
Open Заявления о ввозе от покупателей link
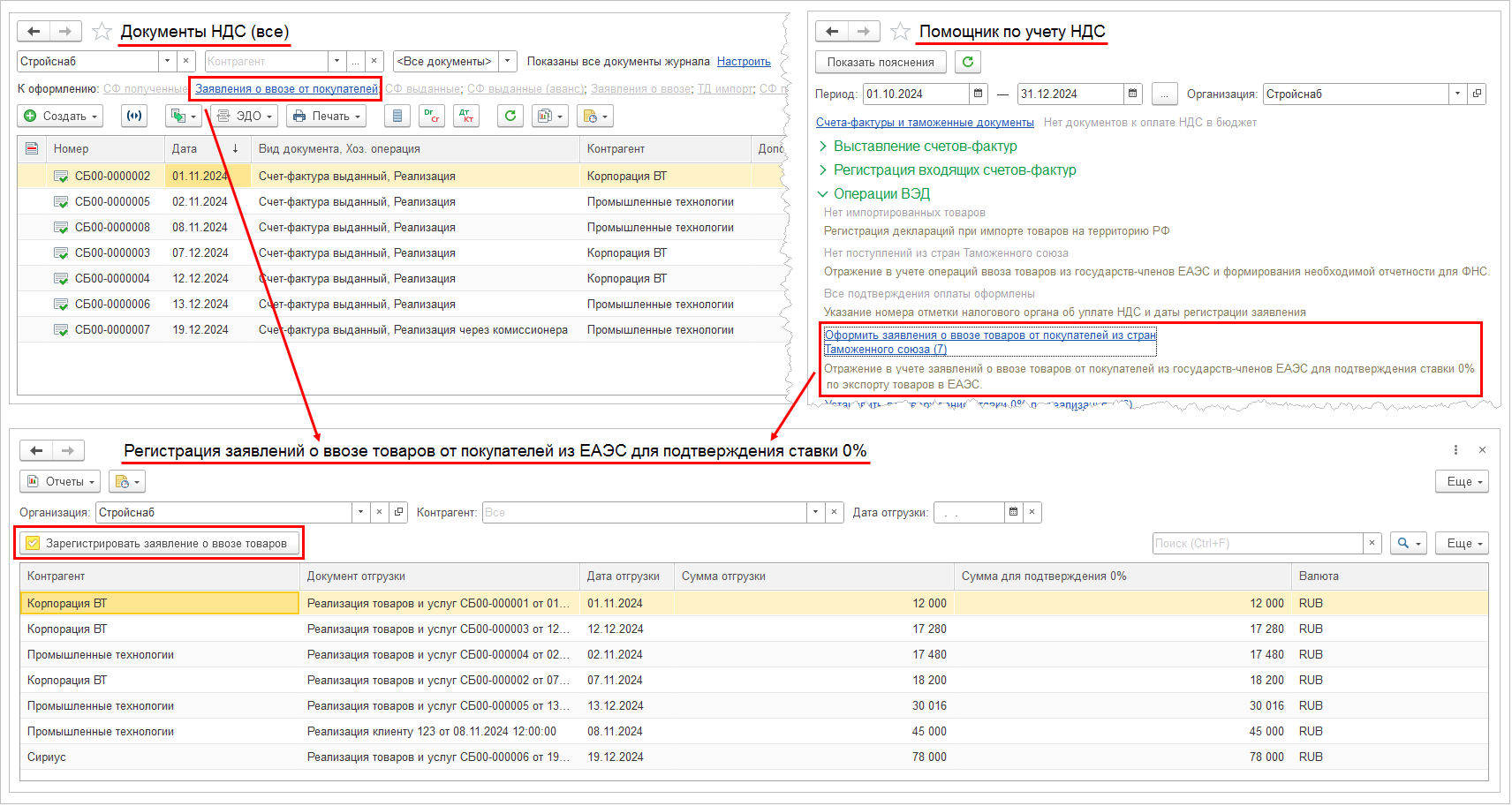(x=286, y=88)
